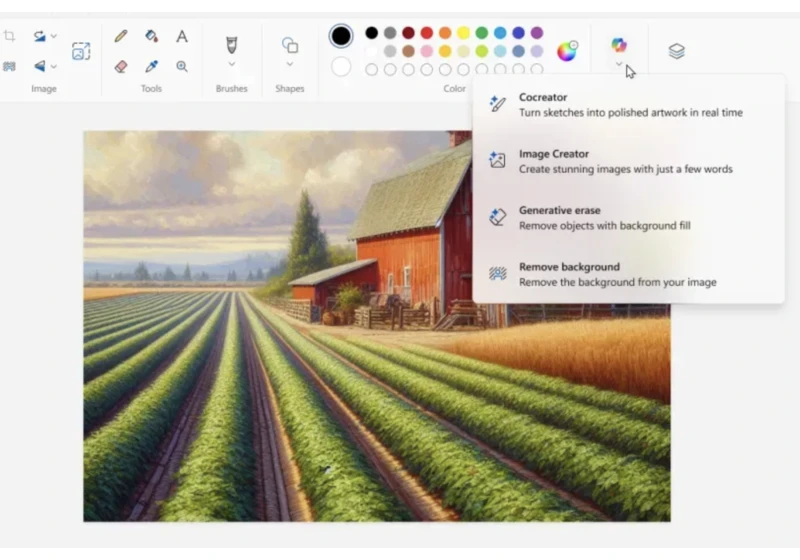Pick the dark gray palette swatch
This screenshot has height=560, width=800.
[390, 33]
